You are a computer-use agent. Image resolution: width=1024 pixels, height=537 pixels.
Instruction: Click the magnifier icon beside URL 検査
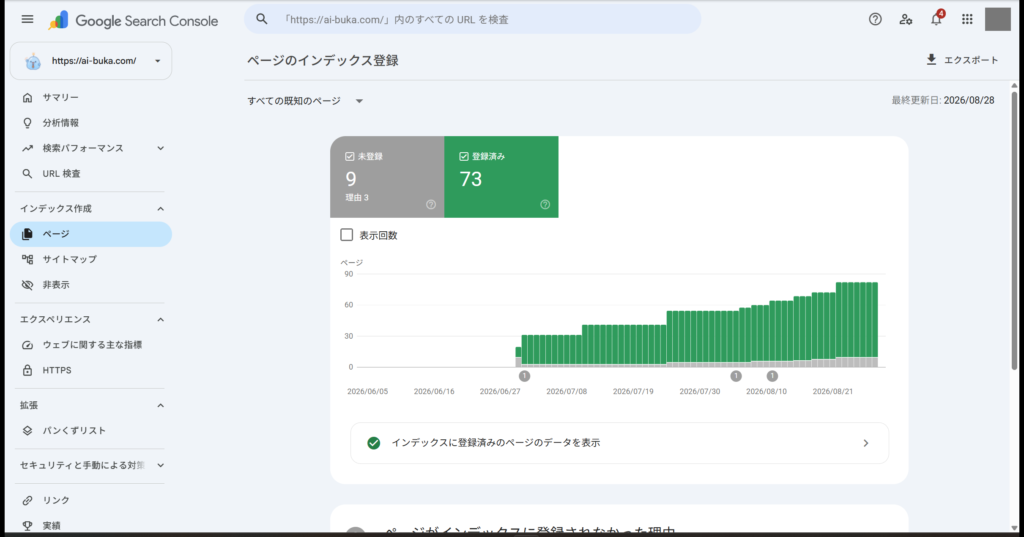(x=27, y=174)
